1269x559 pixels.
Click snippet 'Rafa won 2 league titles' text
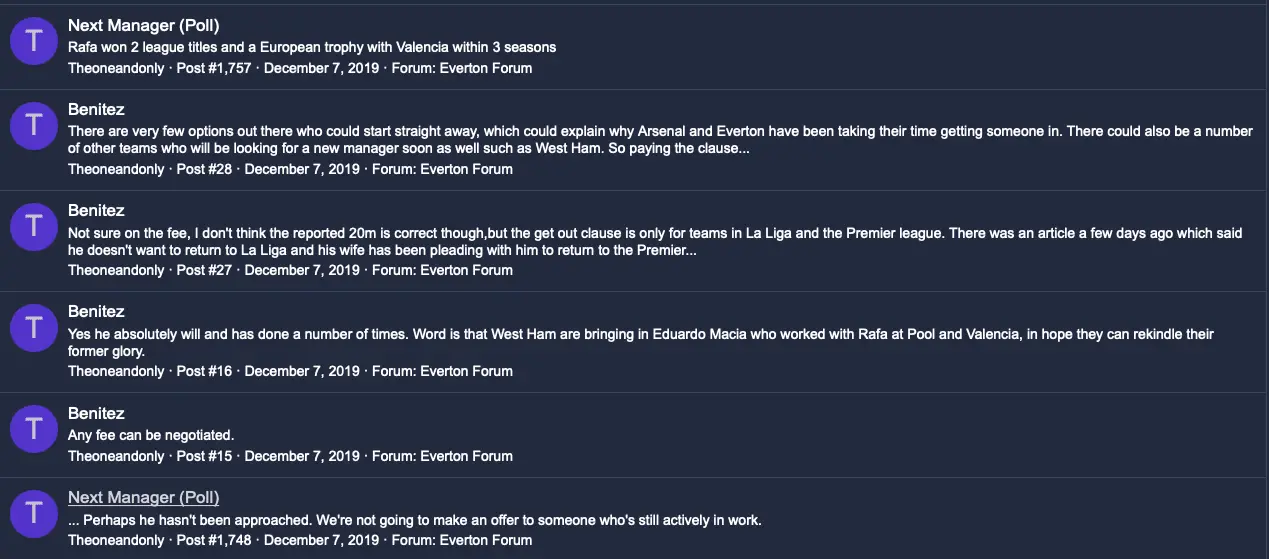pyautogui.click(x=312, y=47)
